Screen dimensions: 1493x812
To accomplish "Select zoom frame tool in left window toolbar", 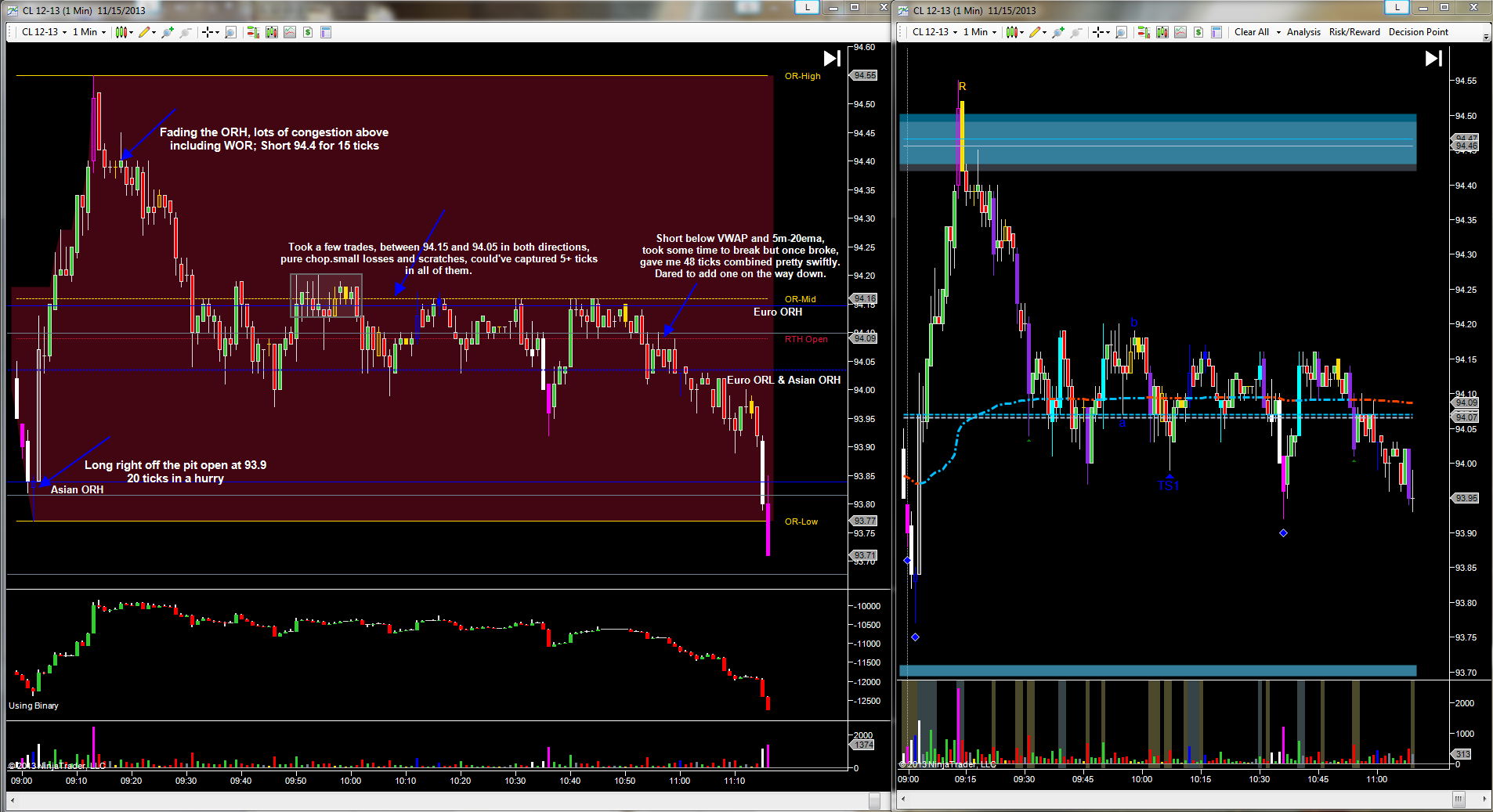I will pos(230,32).
